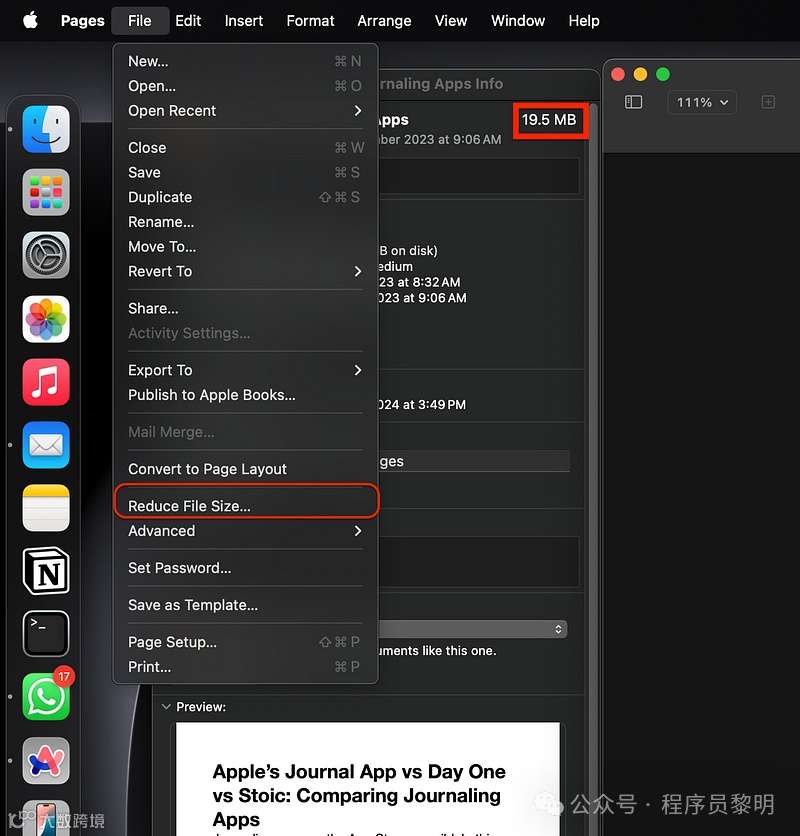Choose Print... menu item
The width and height of the screenshot is (800, 836).
(x=245, y=666)
